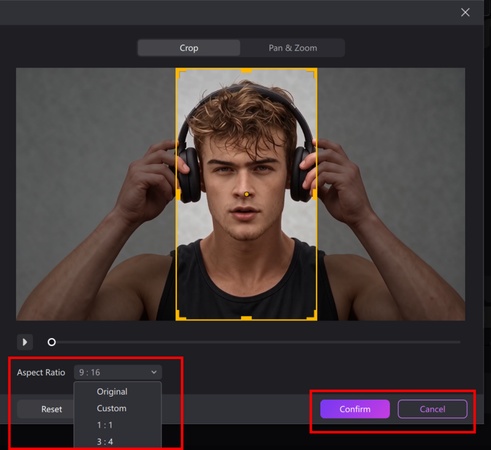Click the left-middle crop frame handle
Image resolution: width=491 pixels, height=450 pixels.
[178, 194]
